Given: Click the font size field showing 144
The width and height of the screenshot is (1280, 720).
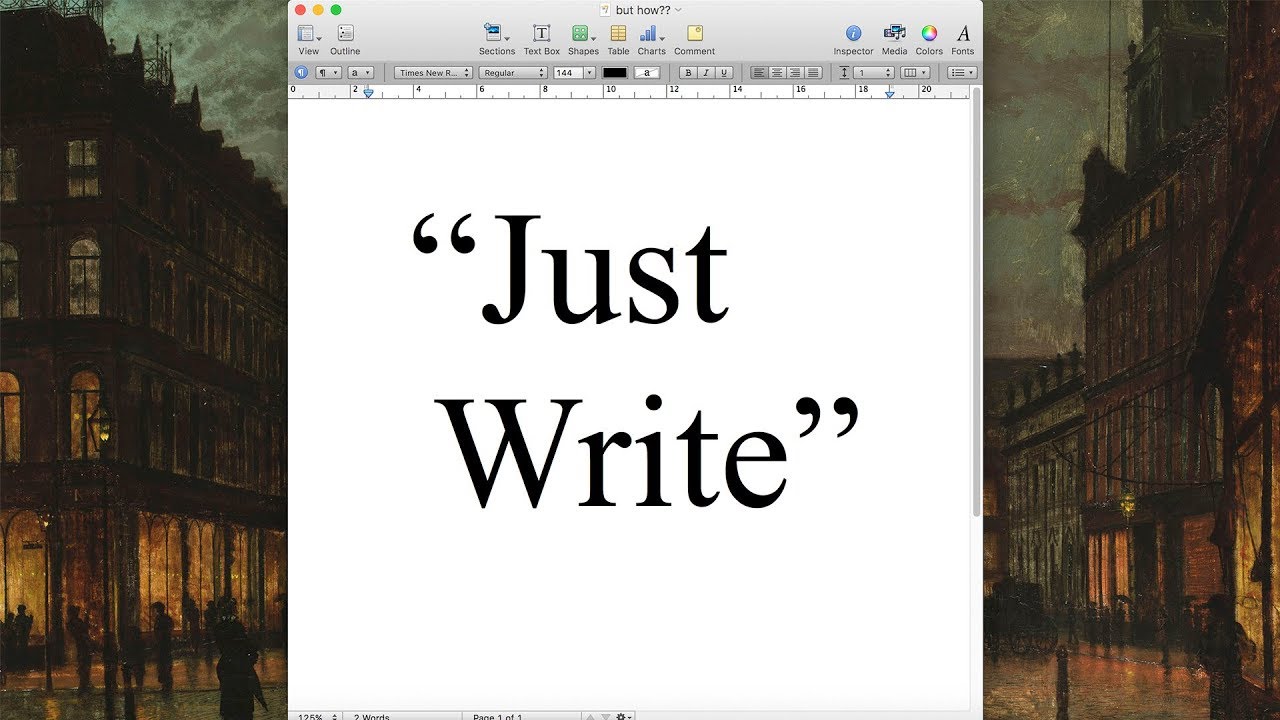Looking at the screenshot, I should tap(567, 73).
